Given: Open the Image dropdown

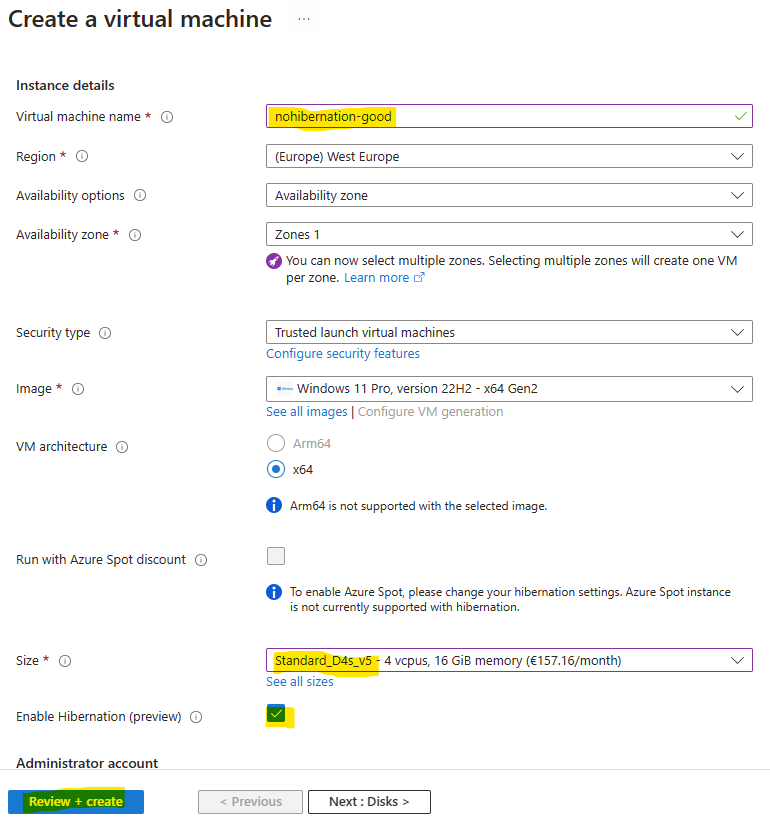Looking at the screenshot, I should pyautogui.click(x=509, y=389).
